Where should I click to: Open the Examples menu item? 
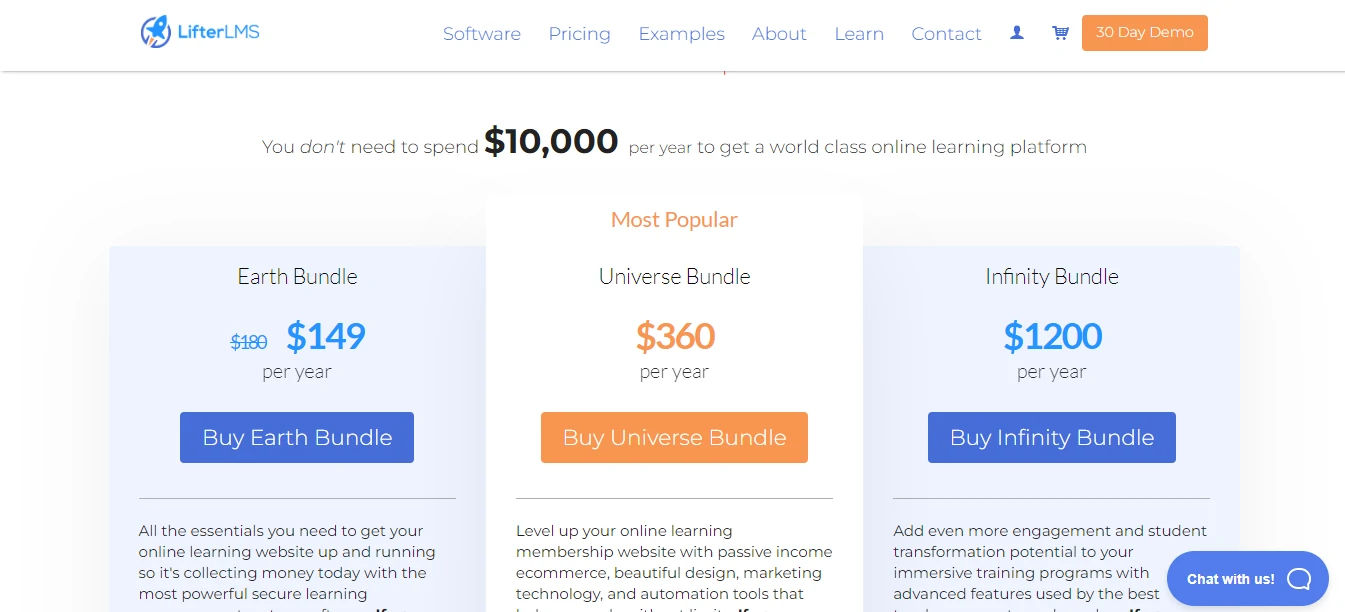point(681,34)
